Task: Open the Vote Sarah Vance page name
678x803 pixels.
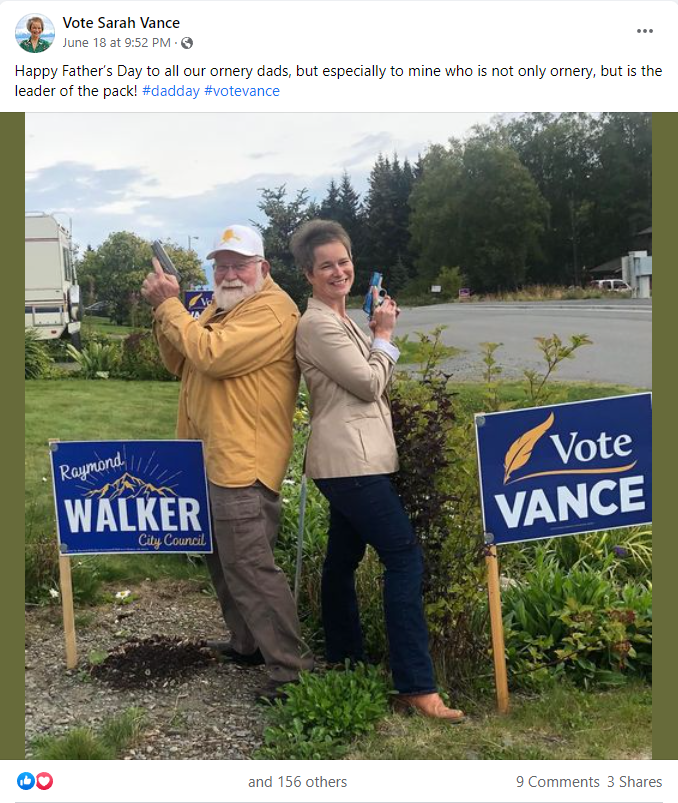Action: [x=121, y=23]
